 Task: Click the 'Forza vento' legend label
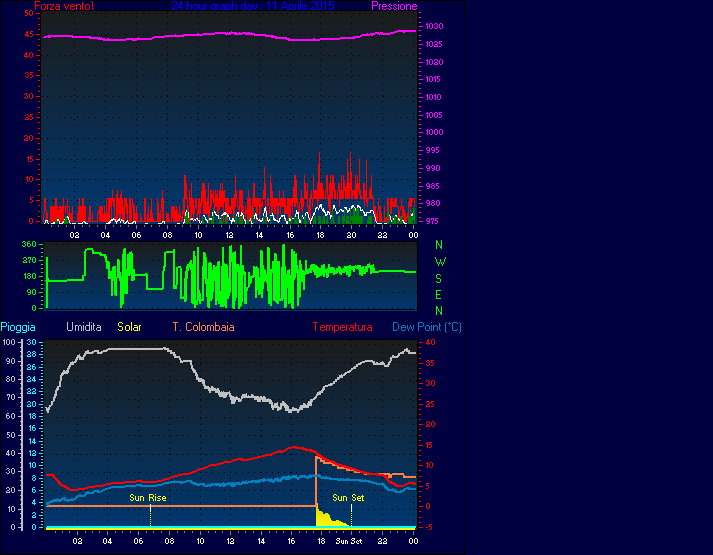[x=64, y=6]
